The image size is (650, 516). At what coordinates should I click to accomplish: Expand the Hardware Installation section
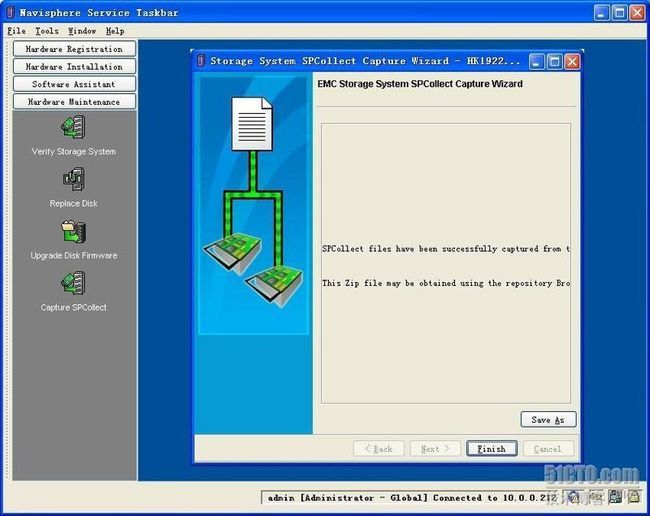click(x=74, y=67)
